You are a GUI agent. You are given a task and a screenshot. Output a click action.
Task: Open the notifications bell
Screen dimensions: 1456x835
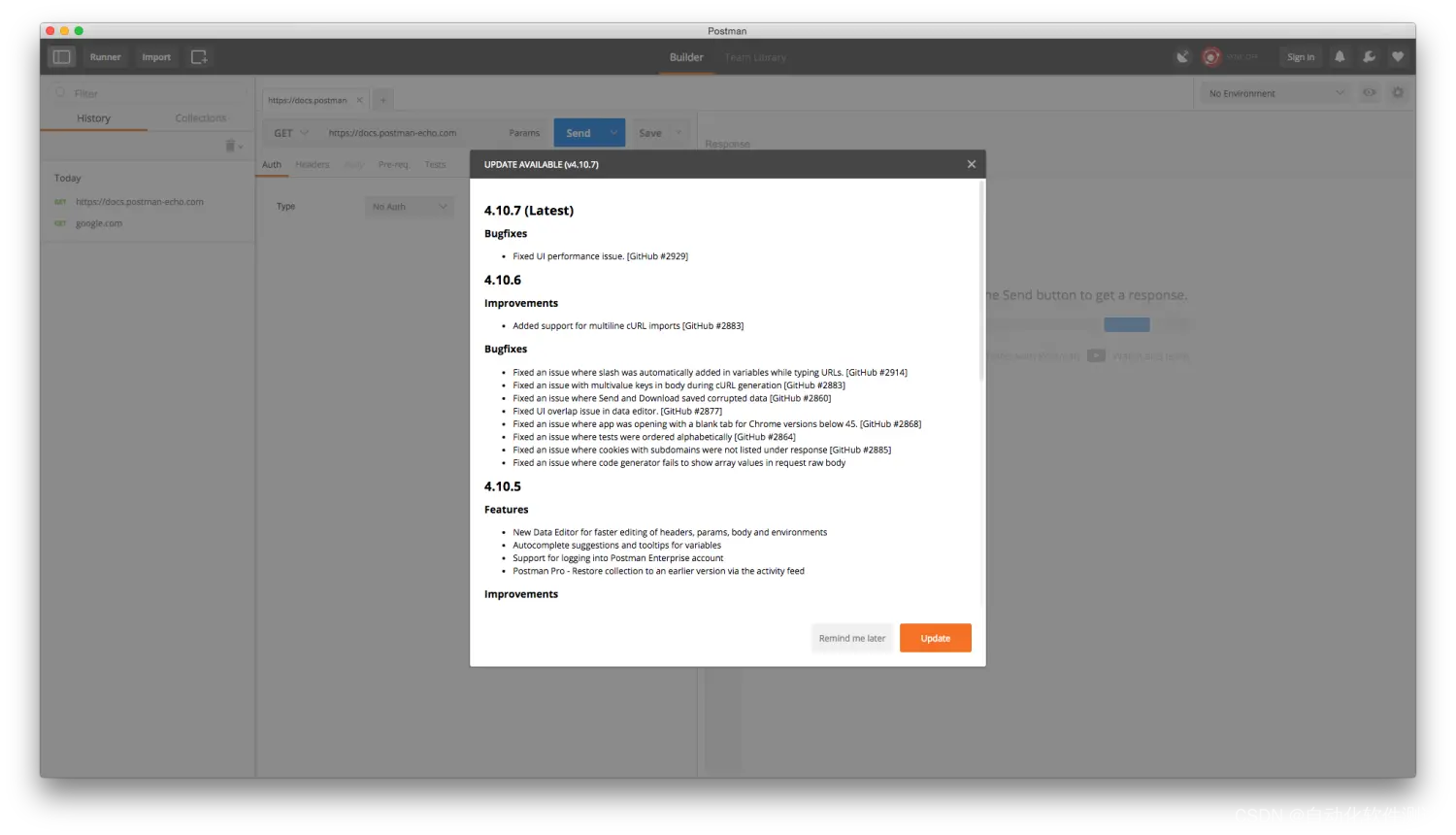[x=1340, y=57]
